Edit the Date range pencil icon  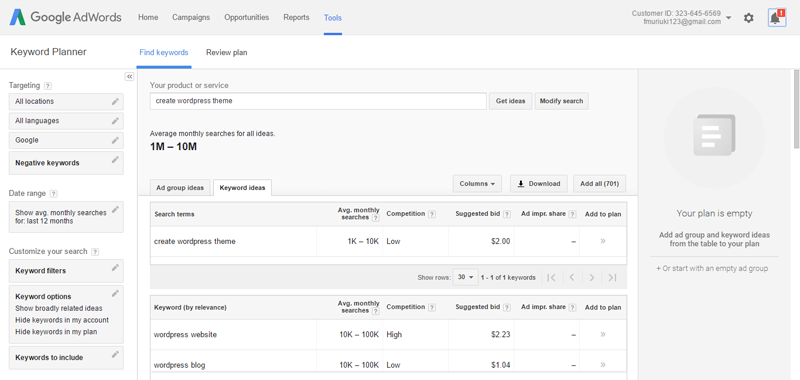coord(115,209)
